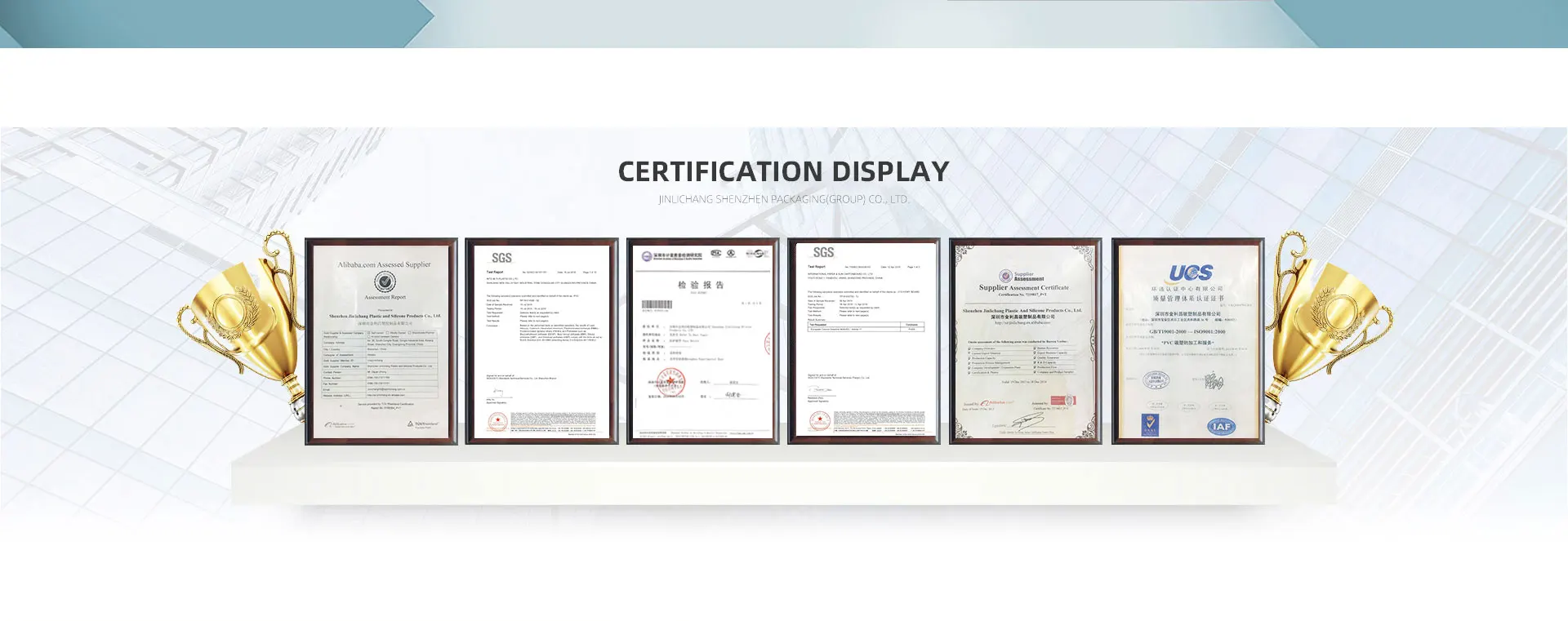View the Supplier Assessment Certificate frame

(x=1025, y=341)
